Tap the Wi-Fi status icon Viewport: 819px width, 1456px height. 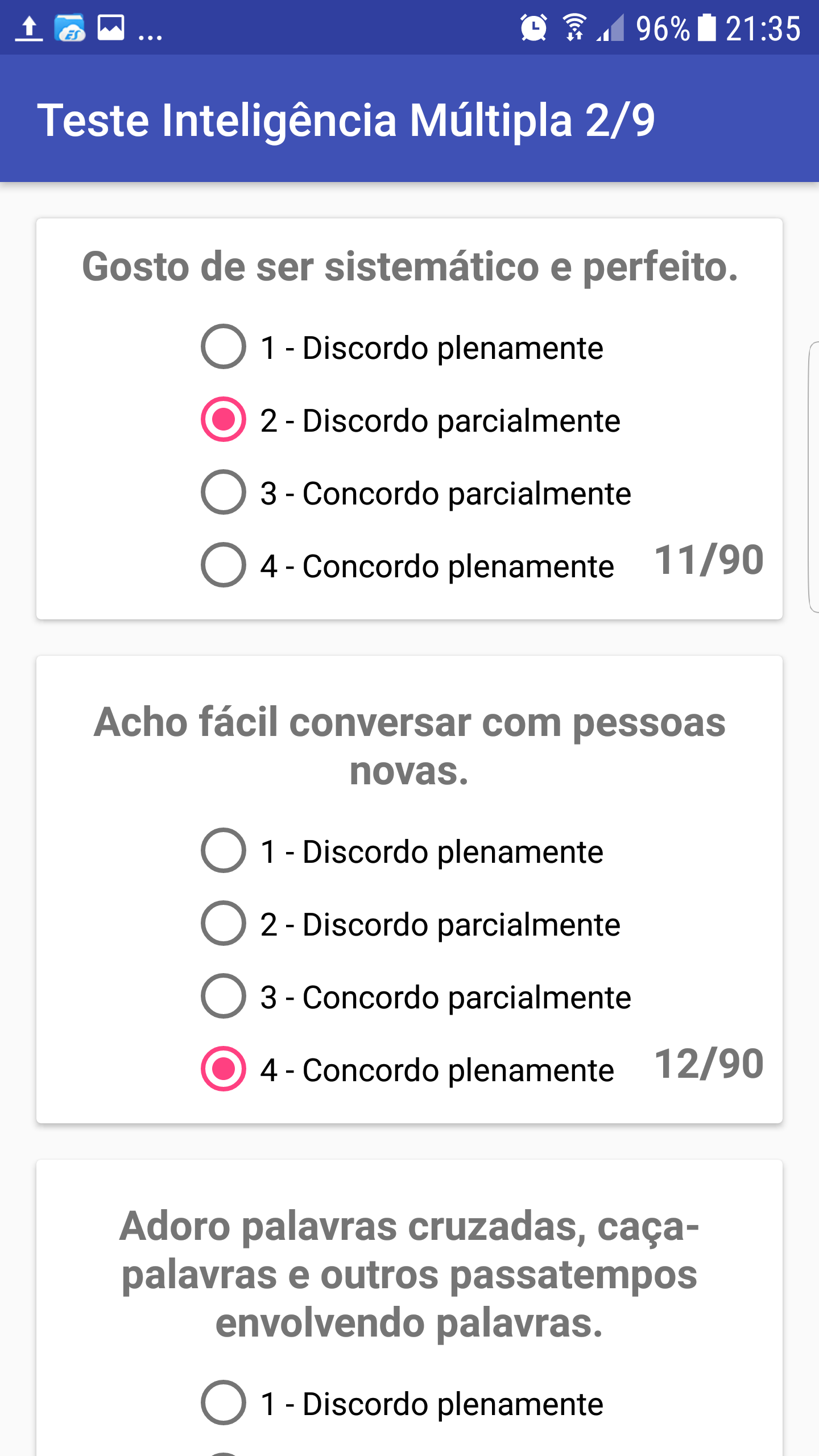click(574, 27)
